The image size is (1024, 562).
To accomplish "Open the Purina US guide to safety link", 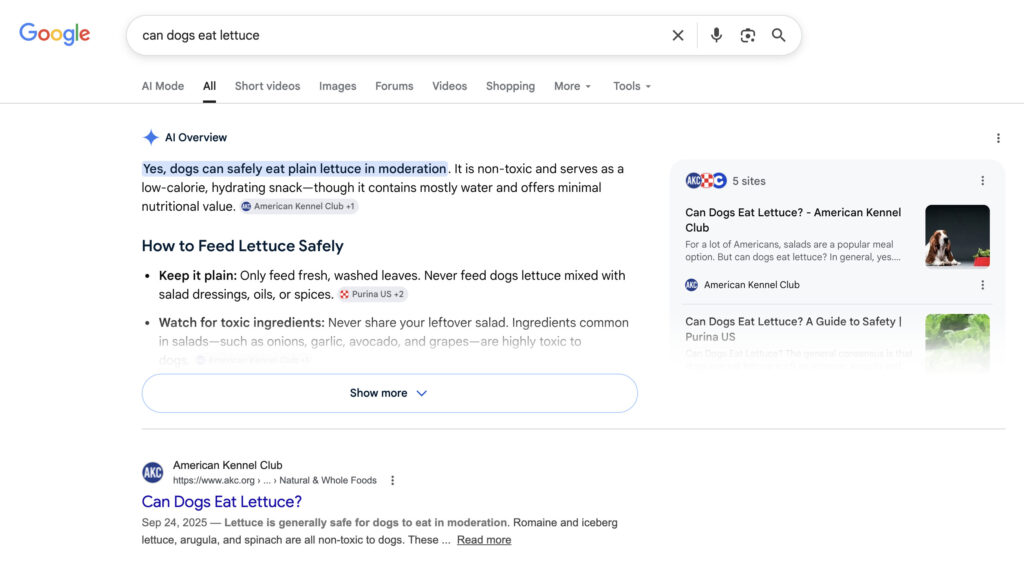I will 793,329.
